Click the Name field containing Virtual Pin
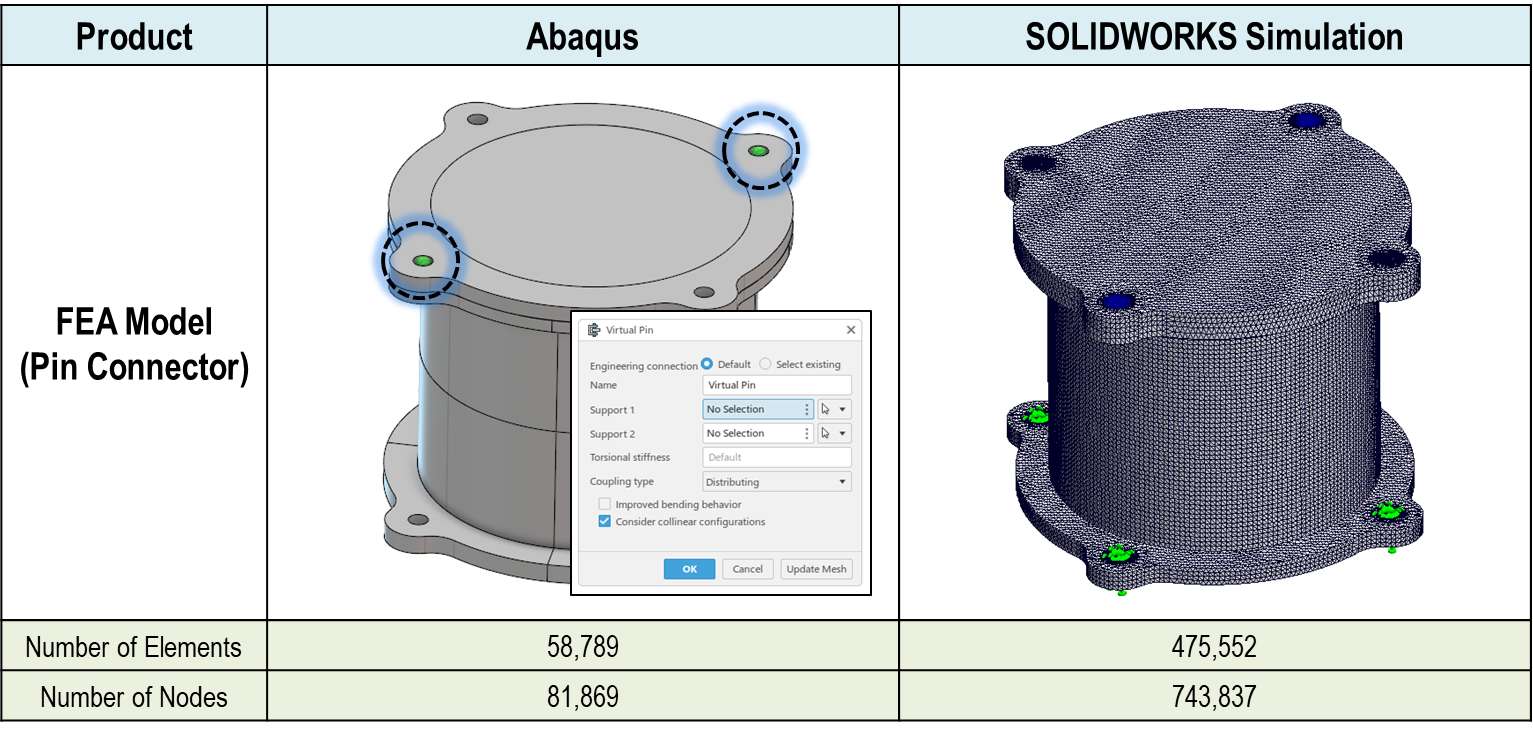This screenshot has height=731, width=1533. (777, 385)
